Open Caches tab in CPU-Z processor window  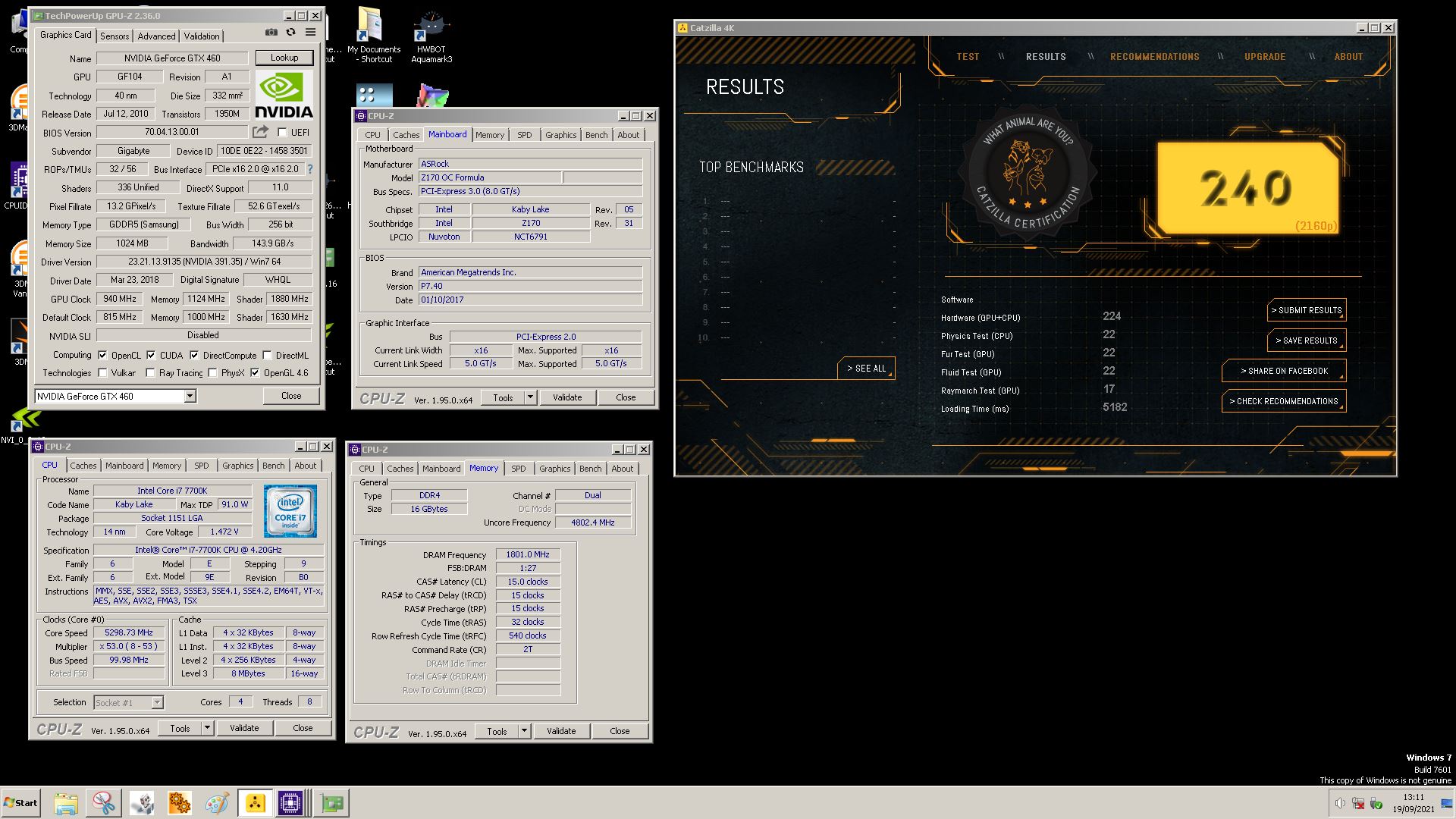tap(83, 466)
